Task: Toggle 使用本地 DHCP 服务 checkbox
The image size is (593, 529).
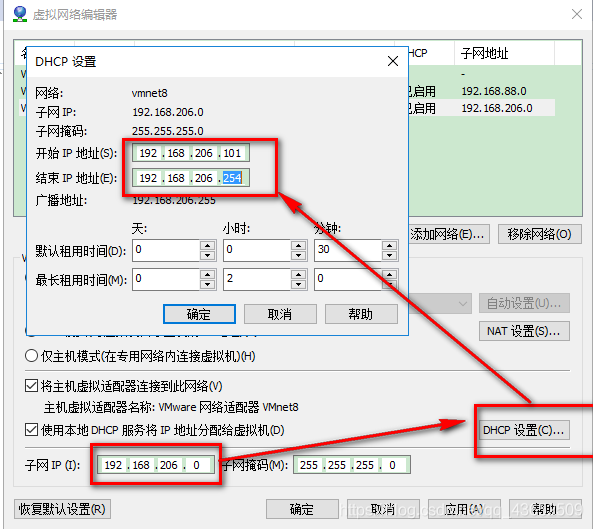Action: pyautogui.click(x=31, y=430)
